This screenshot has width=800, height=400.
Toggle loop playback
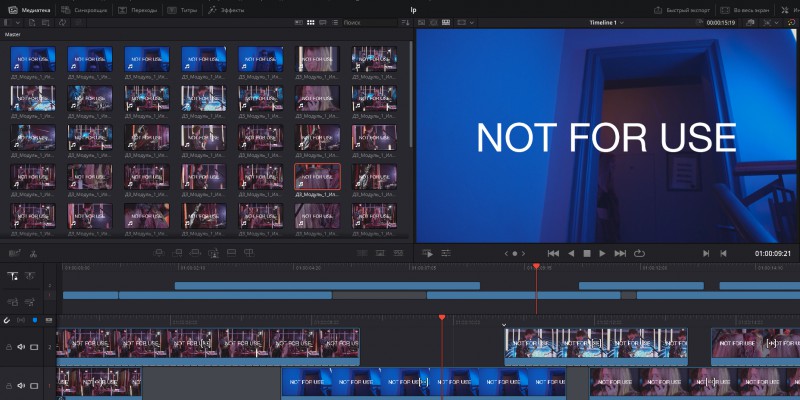point(639,253)
